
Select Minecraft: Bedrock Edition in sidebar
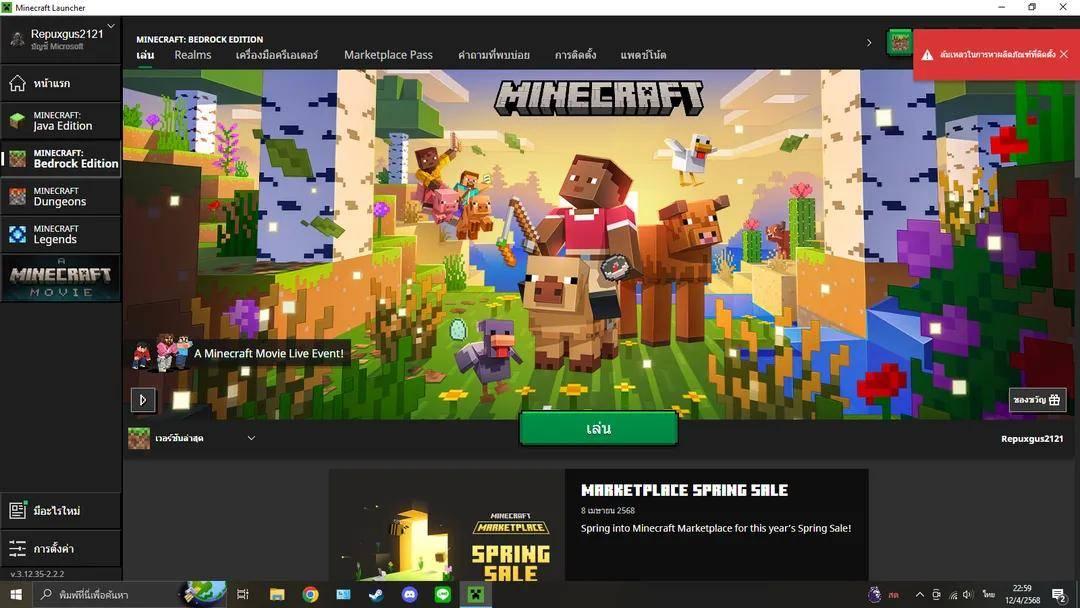coord(61,159)
